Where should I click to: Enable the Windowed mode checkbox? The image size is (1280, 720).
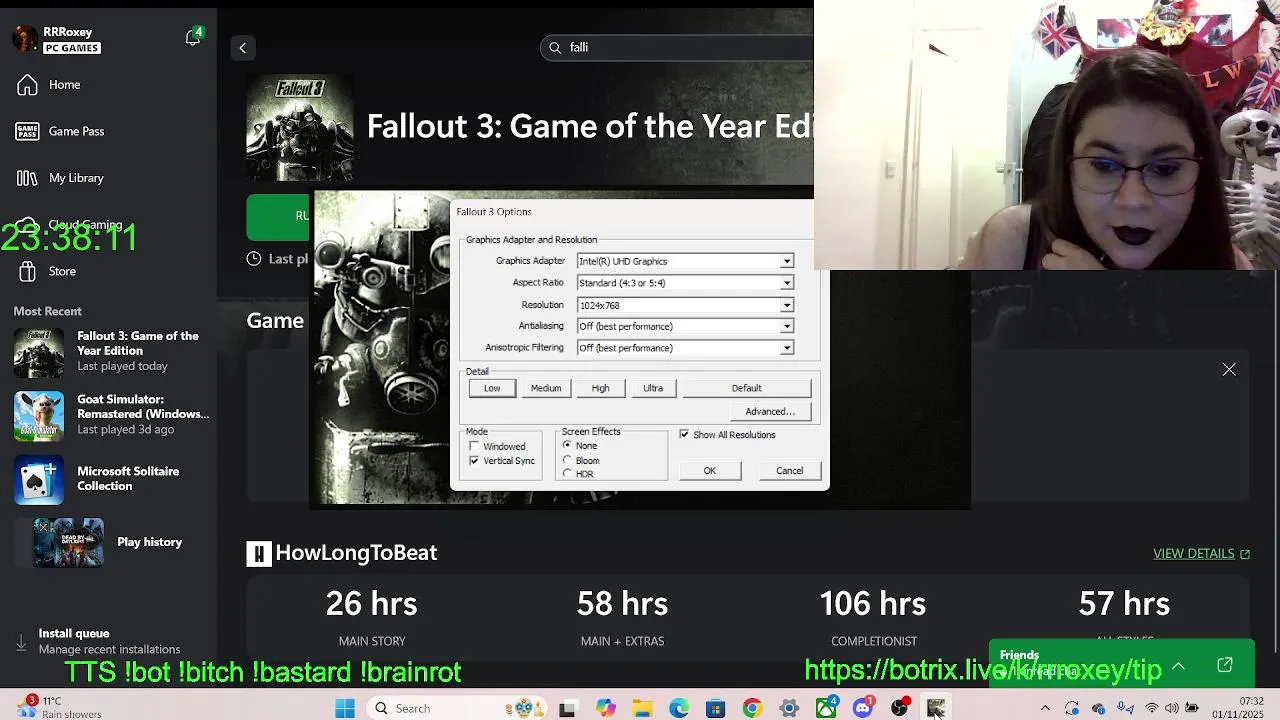coord(474,447)
